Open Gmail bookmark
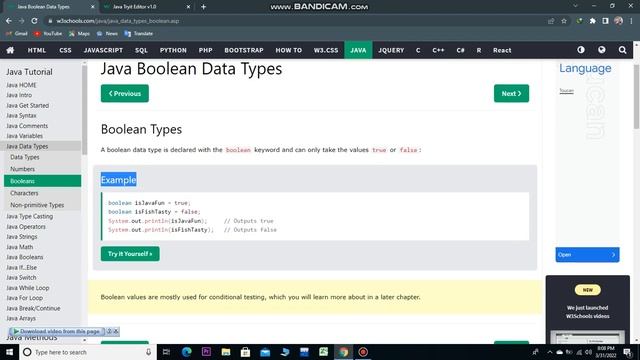The height and width of the screenshot is (360, 640). (x=17, y=33)
